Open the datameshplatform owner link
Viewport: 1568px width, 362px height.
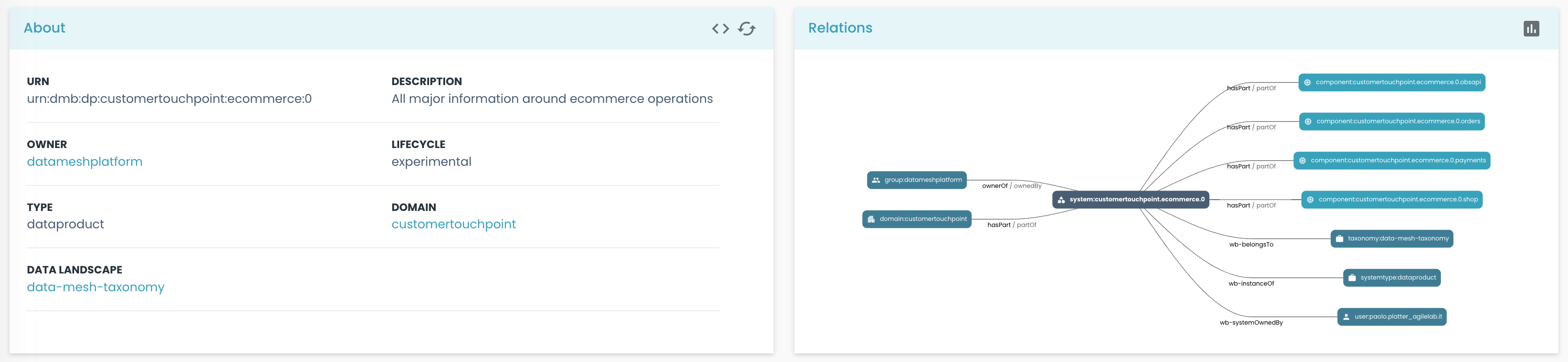tap(85, 161)
